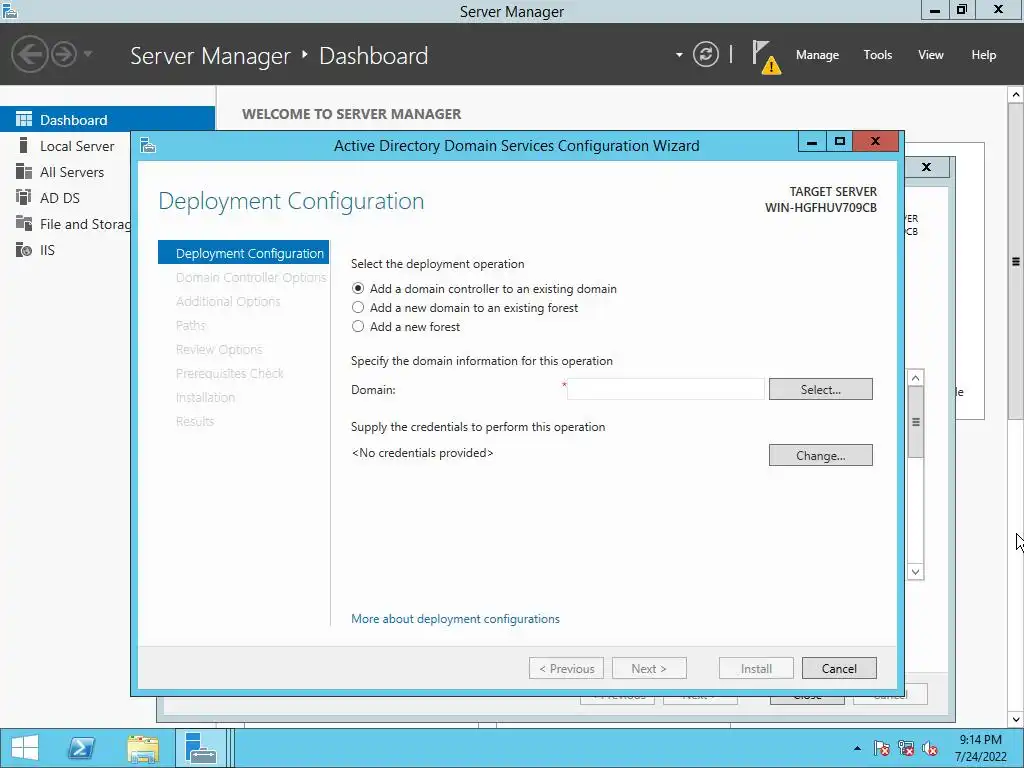Image resolution: width=1024 pixels, height=768 pixels.
Task: Show hidden tray icons arrow
Action: tap(857, 748)
